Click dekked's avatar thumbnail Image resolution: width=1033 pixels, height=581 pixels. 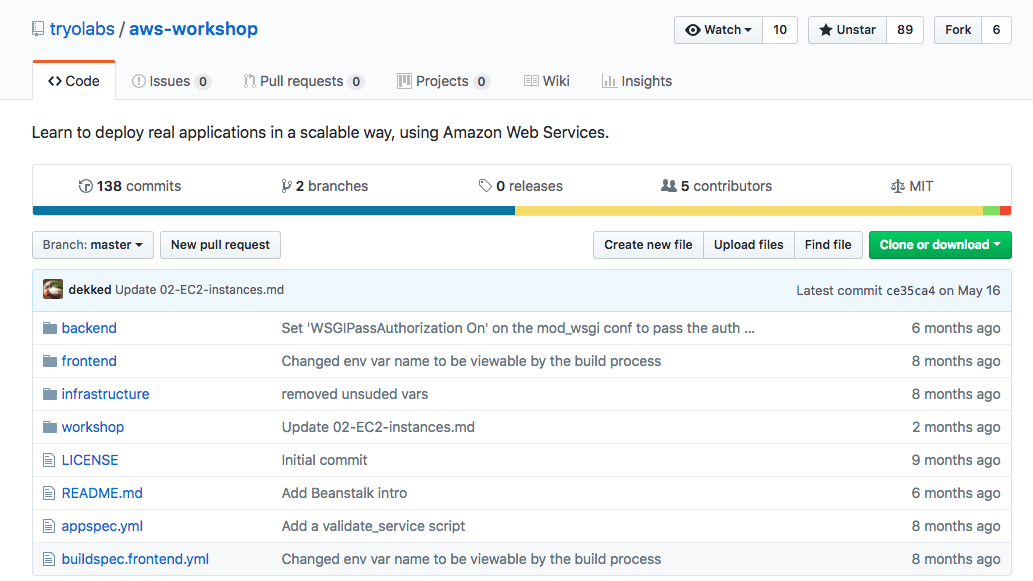point(53,289)
